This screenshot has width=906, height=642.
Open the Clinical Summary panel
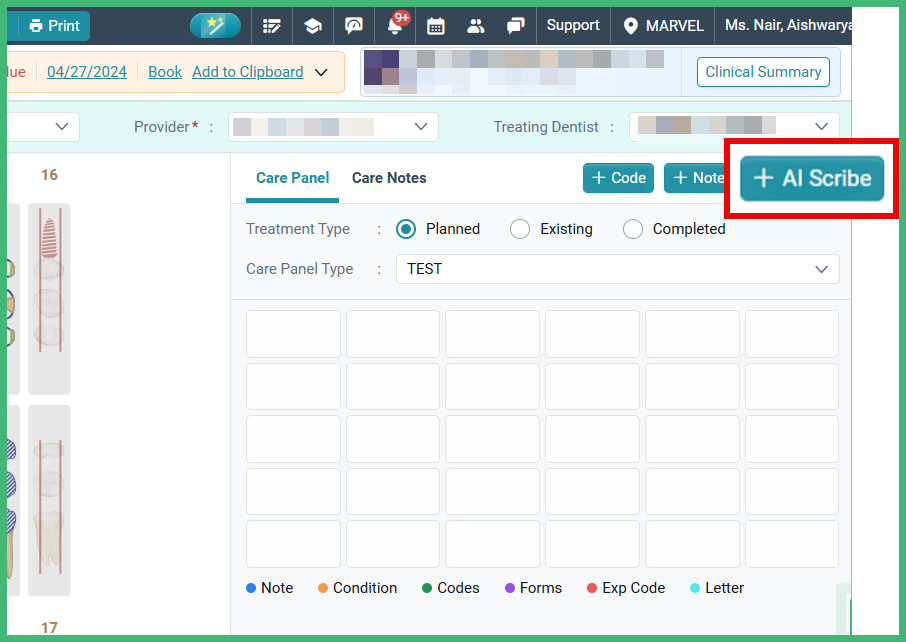pos(762,72)
